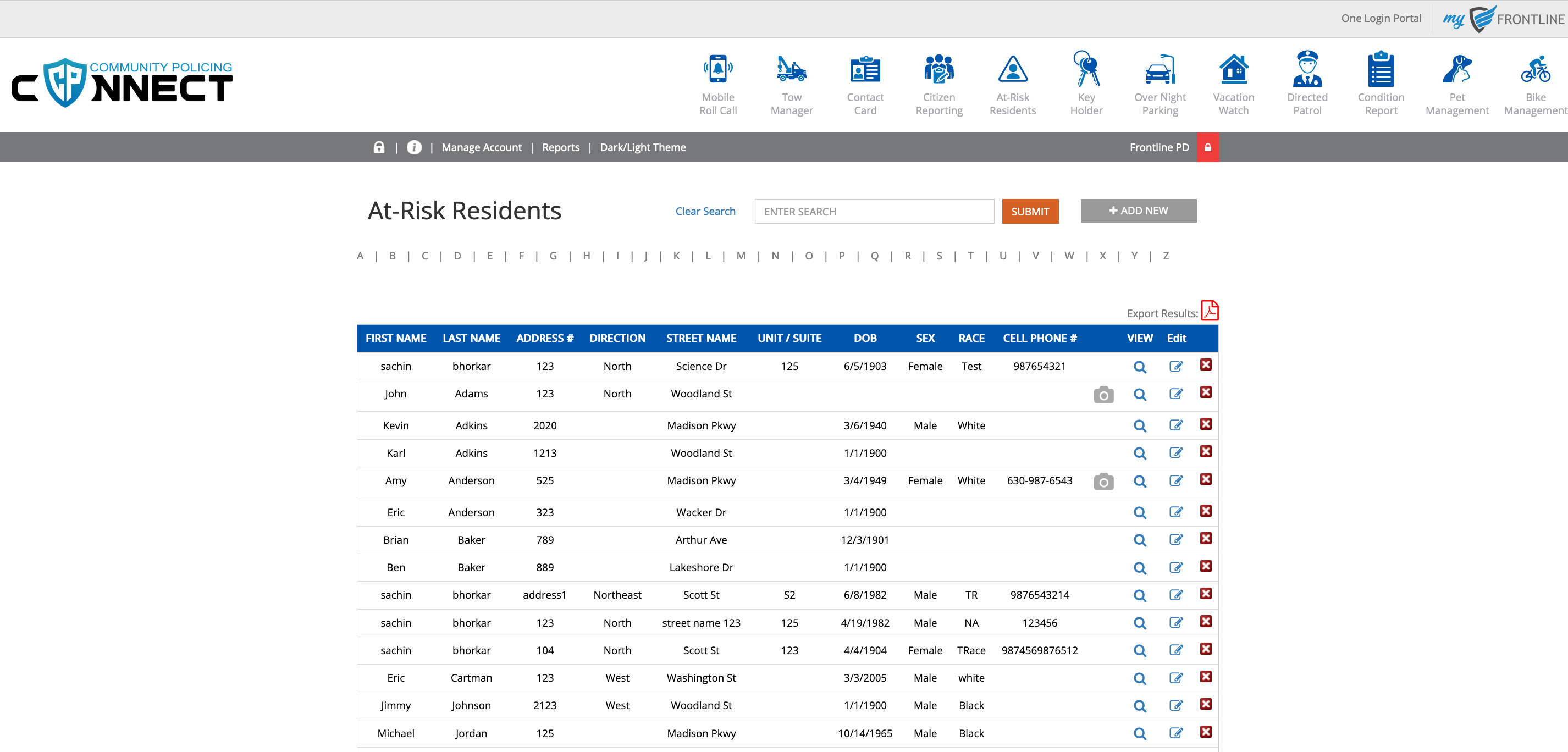Open the Tow Manager module icon
Viewport: 1568px width, 752px height.
pyautogui.click(x=791, y=70)
